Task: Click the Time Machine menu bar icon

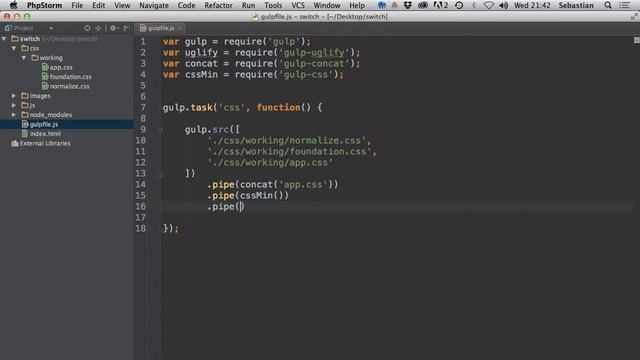Action: coord(459,5)
